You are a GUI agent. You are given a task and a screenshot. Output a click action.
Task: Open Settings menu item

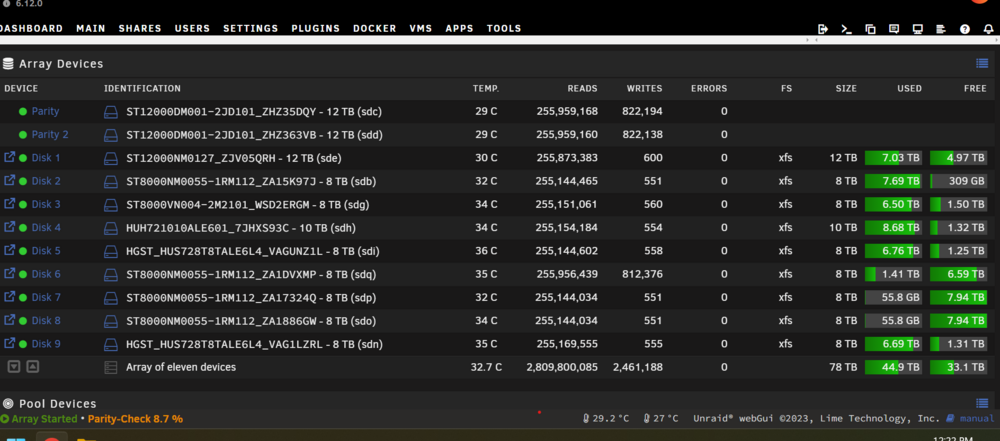coord(251,29)
